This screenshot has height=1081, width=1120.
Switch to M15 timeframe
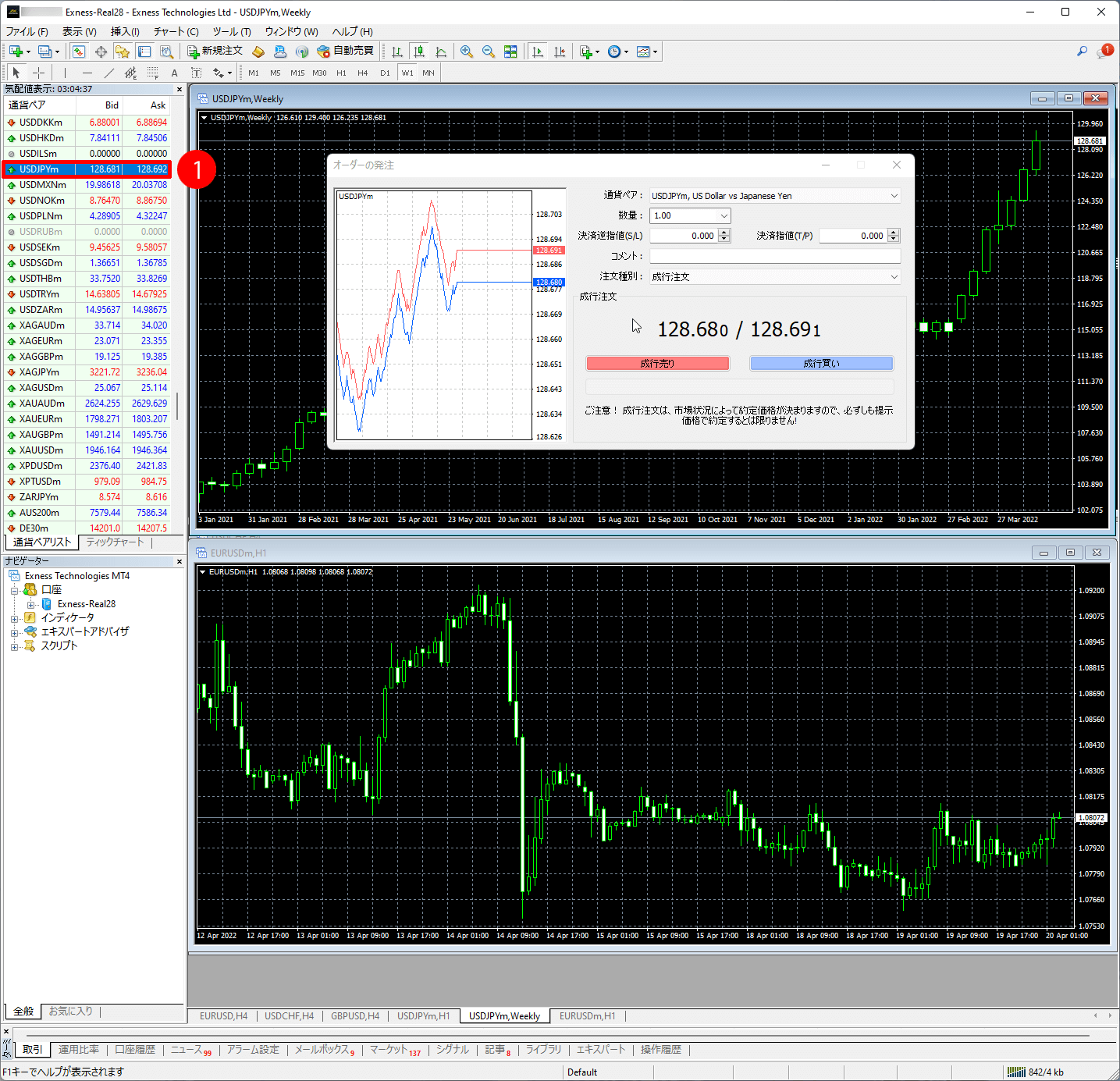point(297,73)
